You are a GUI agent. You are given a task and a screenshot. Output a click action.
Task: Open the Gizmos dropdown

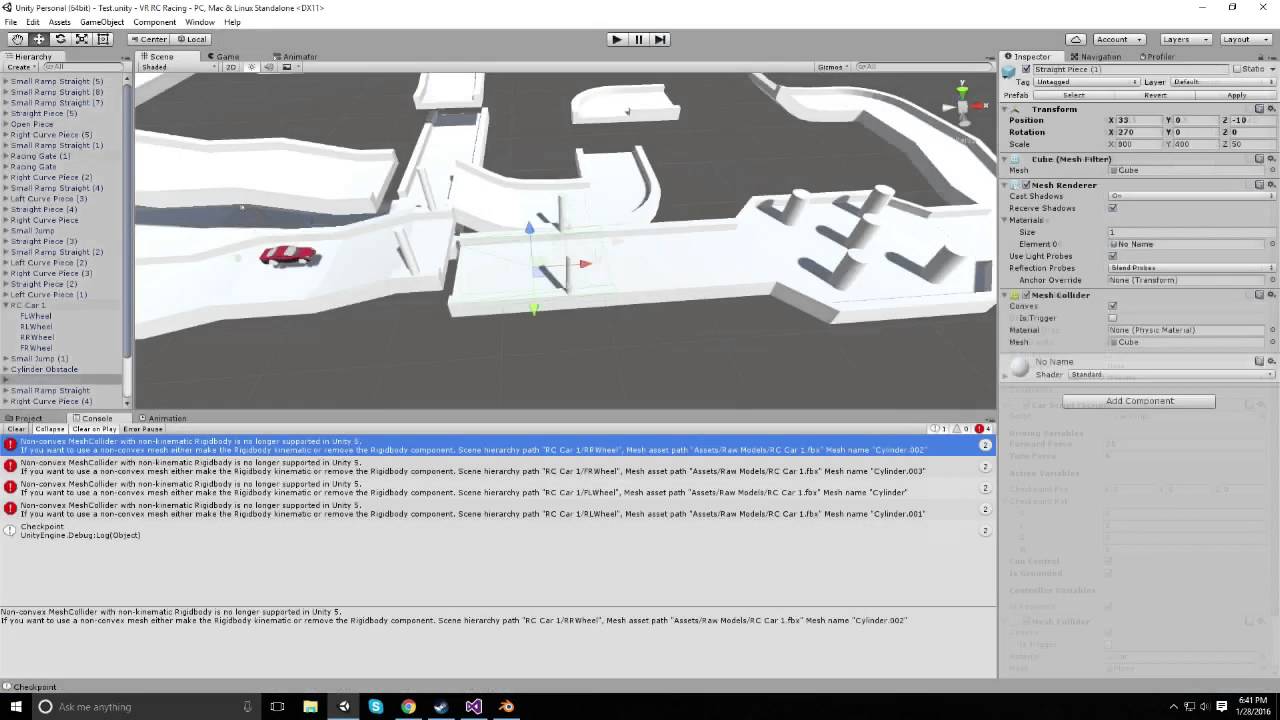833,67
